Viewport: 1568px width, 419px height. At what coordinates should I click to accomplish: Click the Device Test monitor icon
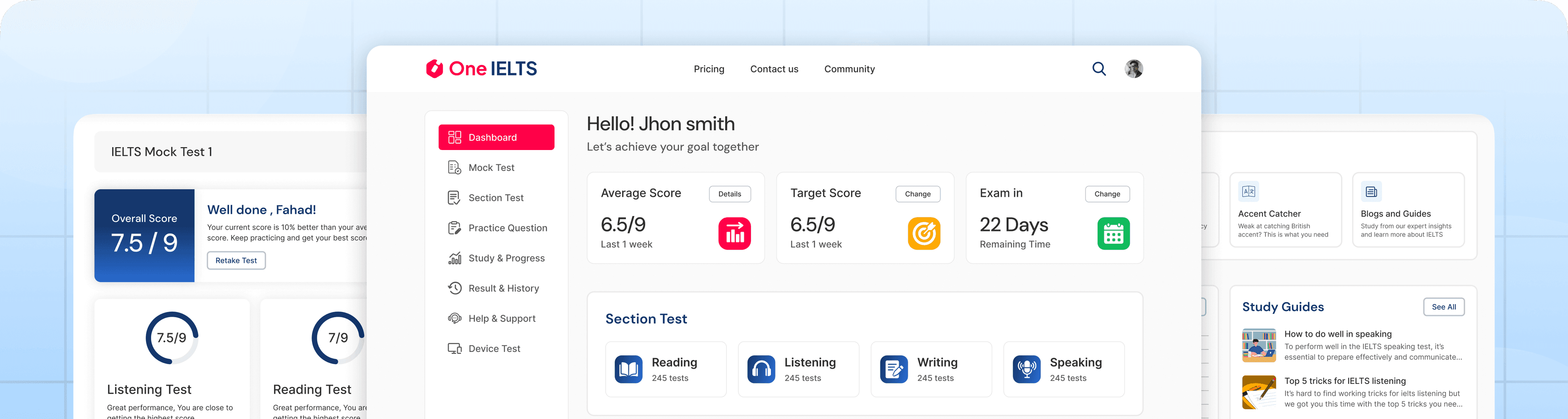(454, 348)
